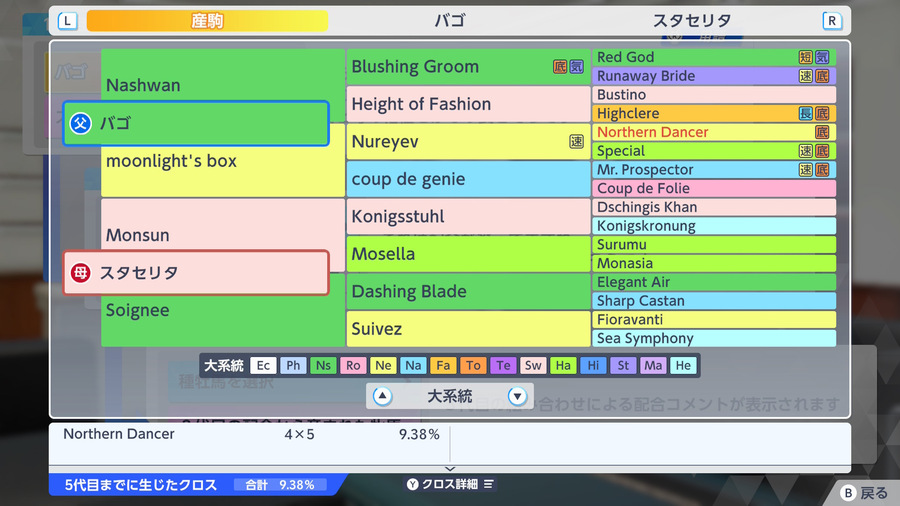Select Suivez ancestor cell
Image resolution: width=900 pixels, height=506 pixels.
468,329
